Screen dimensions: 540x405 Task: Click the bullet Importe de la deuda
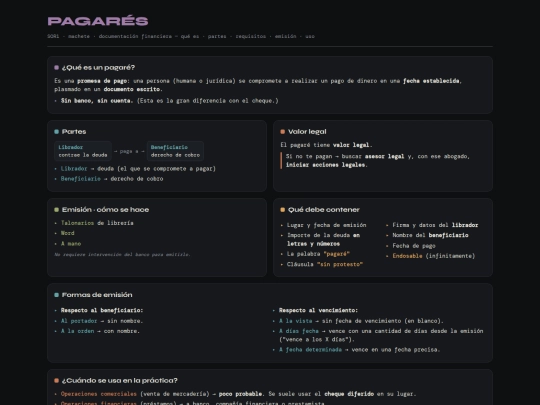tap(324, 239)
